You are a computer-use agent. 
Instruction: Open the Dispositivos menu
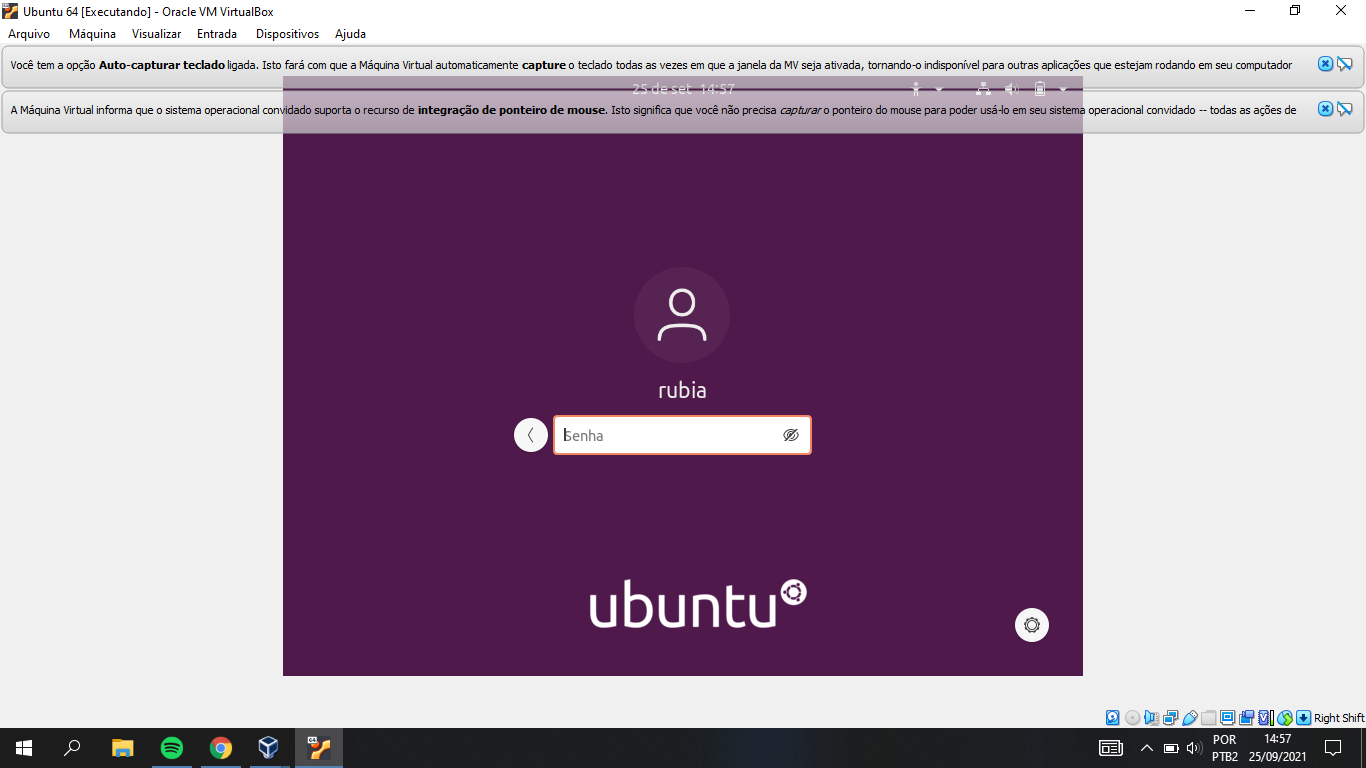point(287,34)
